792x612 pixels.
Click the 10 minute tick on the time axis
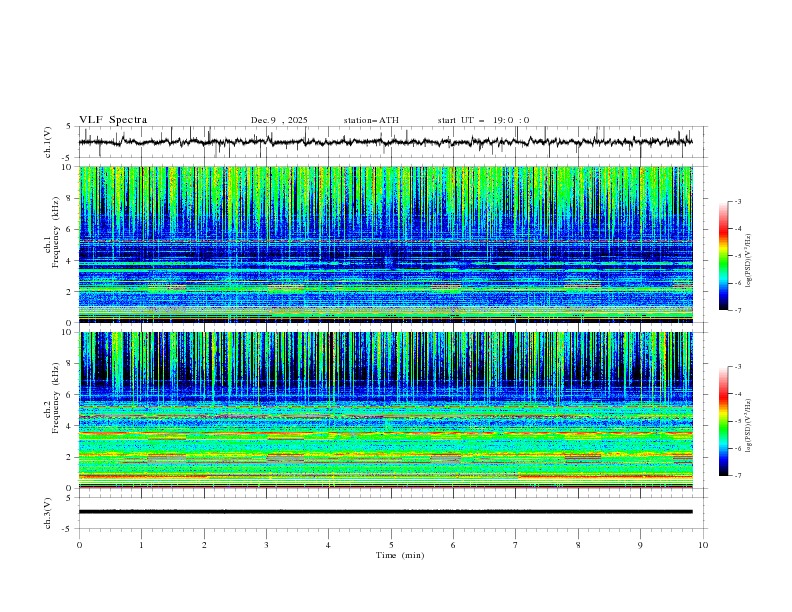pos(703,544)
